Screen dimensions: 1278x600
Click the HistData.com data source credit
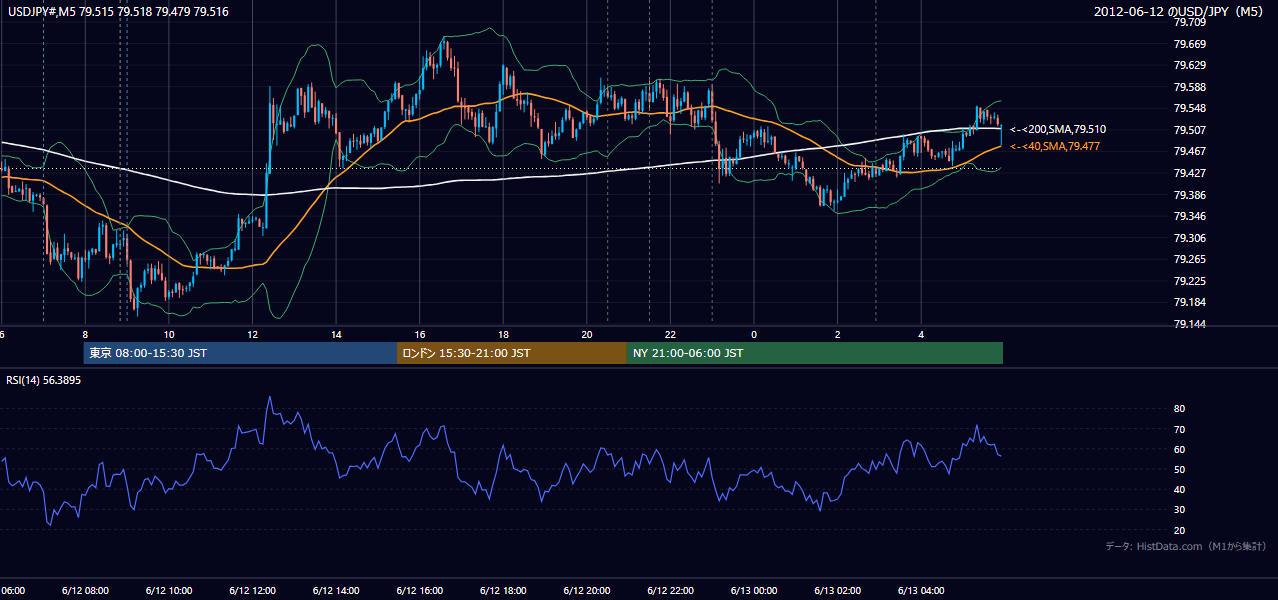pos(1185,546)
